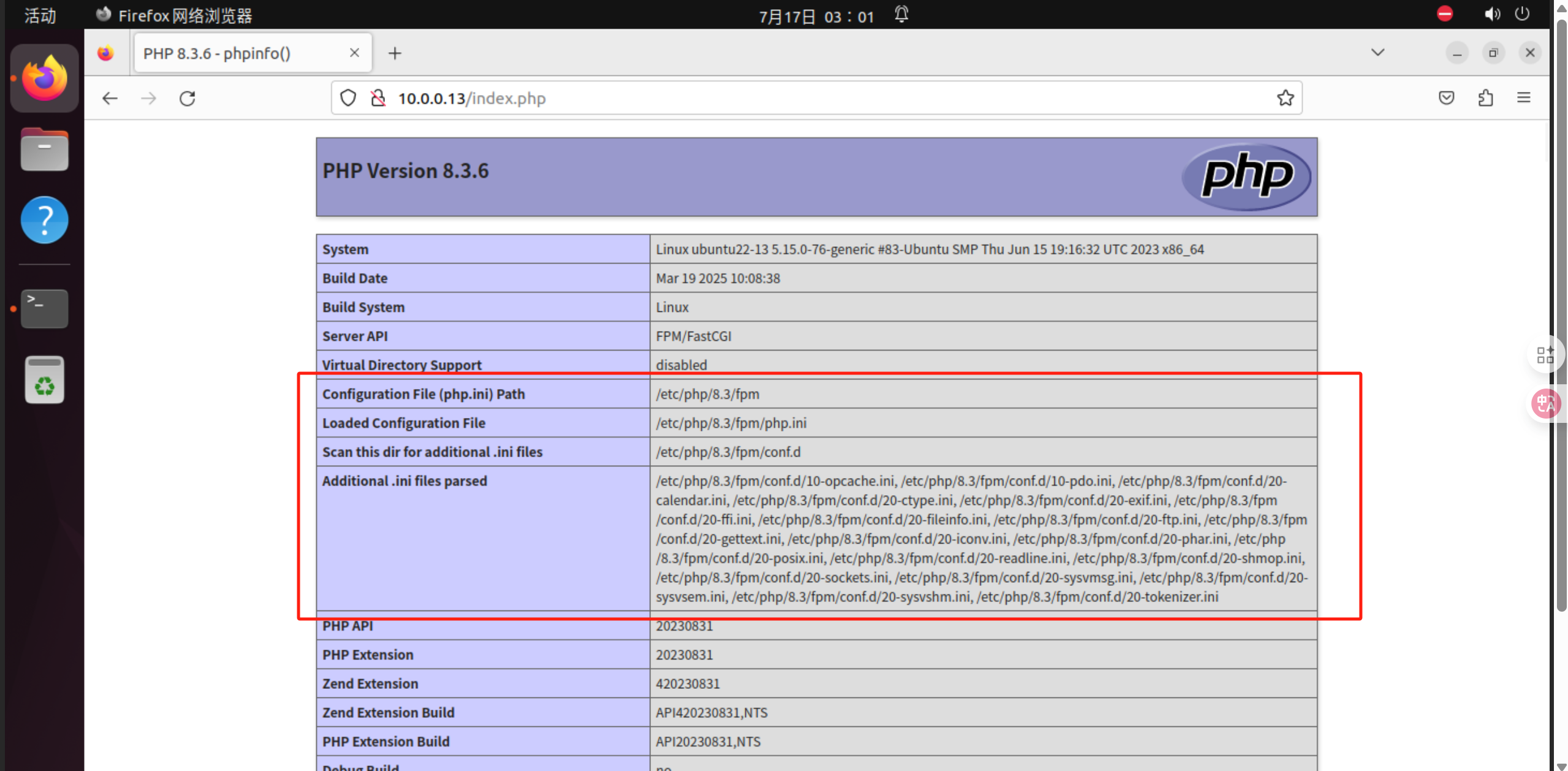
Task: Go forward to the next page
Action: tap(148, 98)
